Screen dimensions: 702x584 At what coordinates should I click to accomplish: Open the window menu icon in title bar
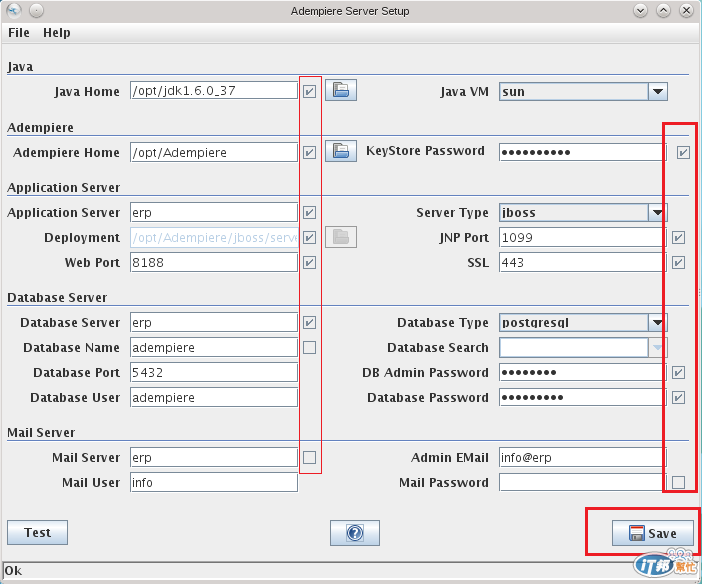click(x=14, y=10)
